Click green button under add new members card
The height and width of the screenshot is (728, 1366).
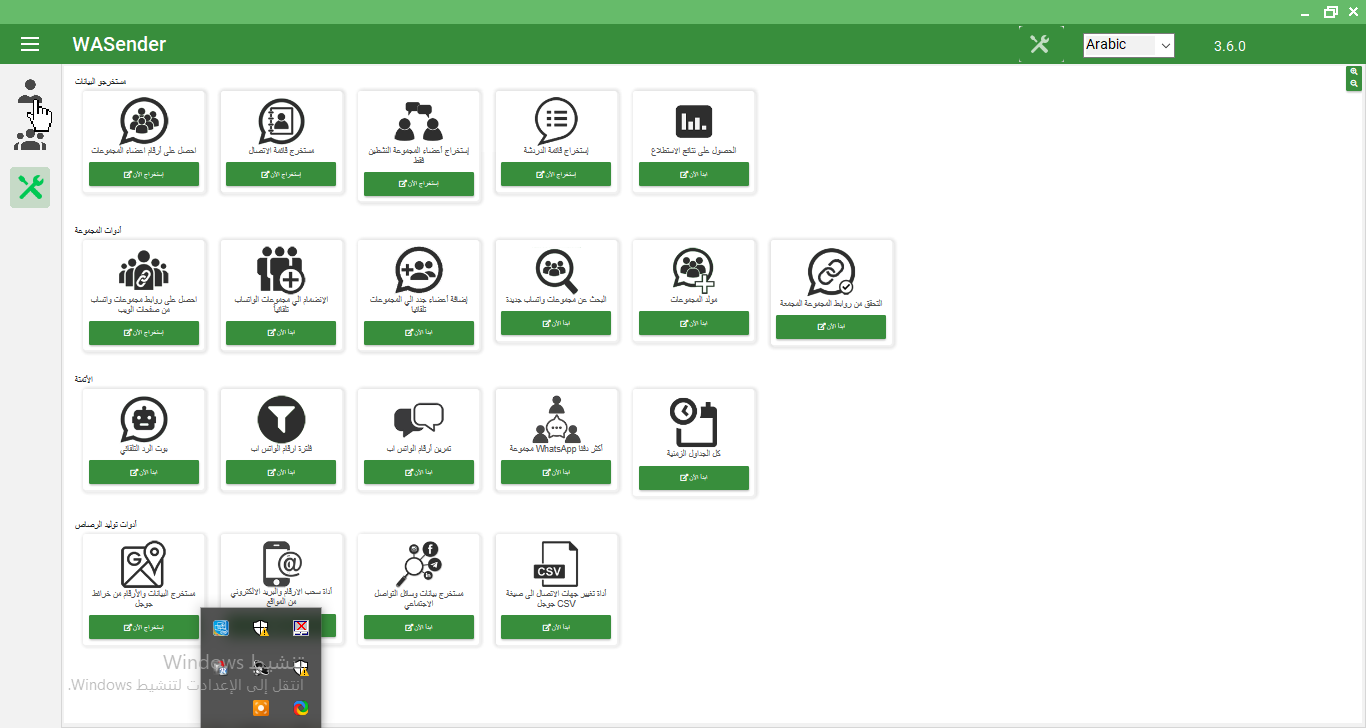pos(418,333)
